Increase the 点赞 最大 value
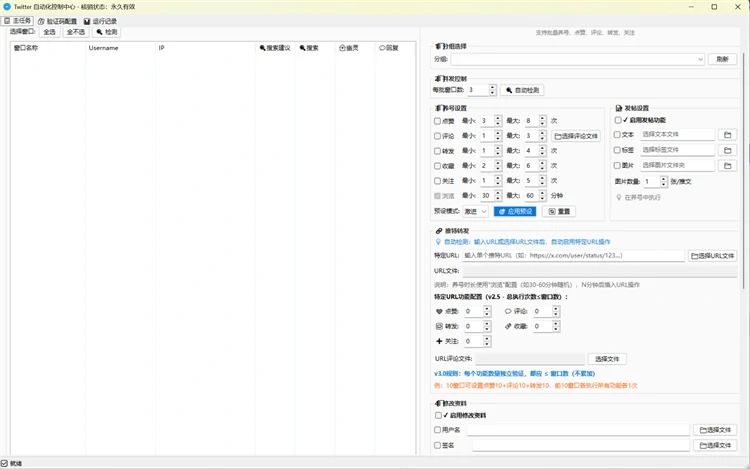750x469 pixels. point(542,118)
